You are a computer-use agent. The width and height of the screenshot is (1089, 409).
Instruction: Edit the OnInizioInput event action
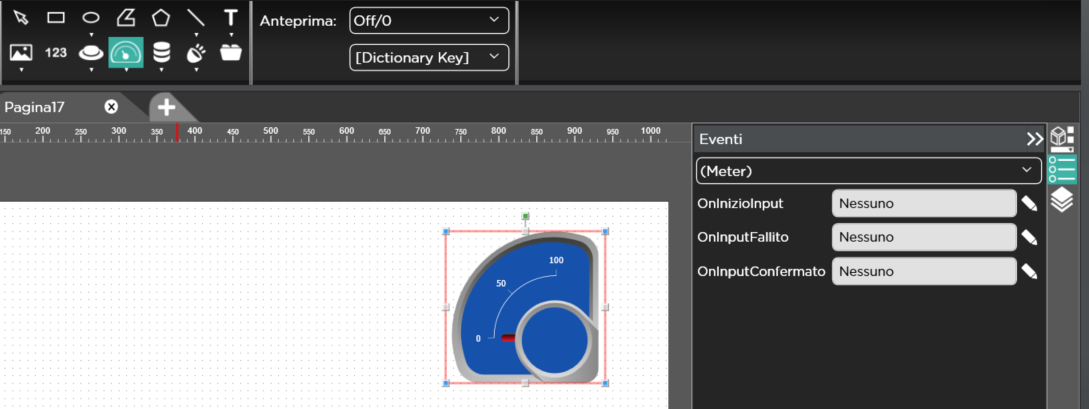[1029, 204]
